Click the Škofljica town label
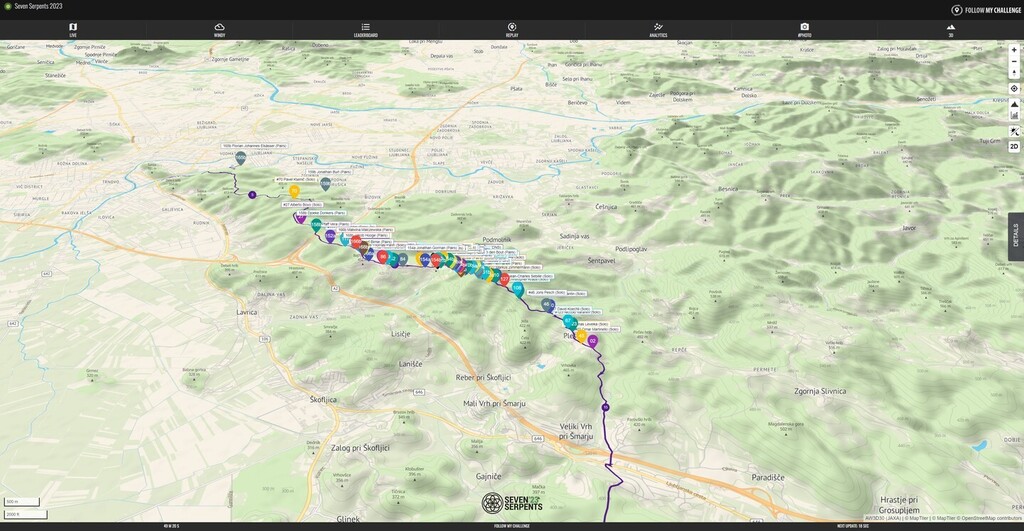This screenshot has height=531, width=1024. click(x=323, y=399)
